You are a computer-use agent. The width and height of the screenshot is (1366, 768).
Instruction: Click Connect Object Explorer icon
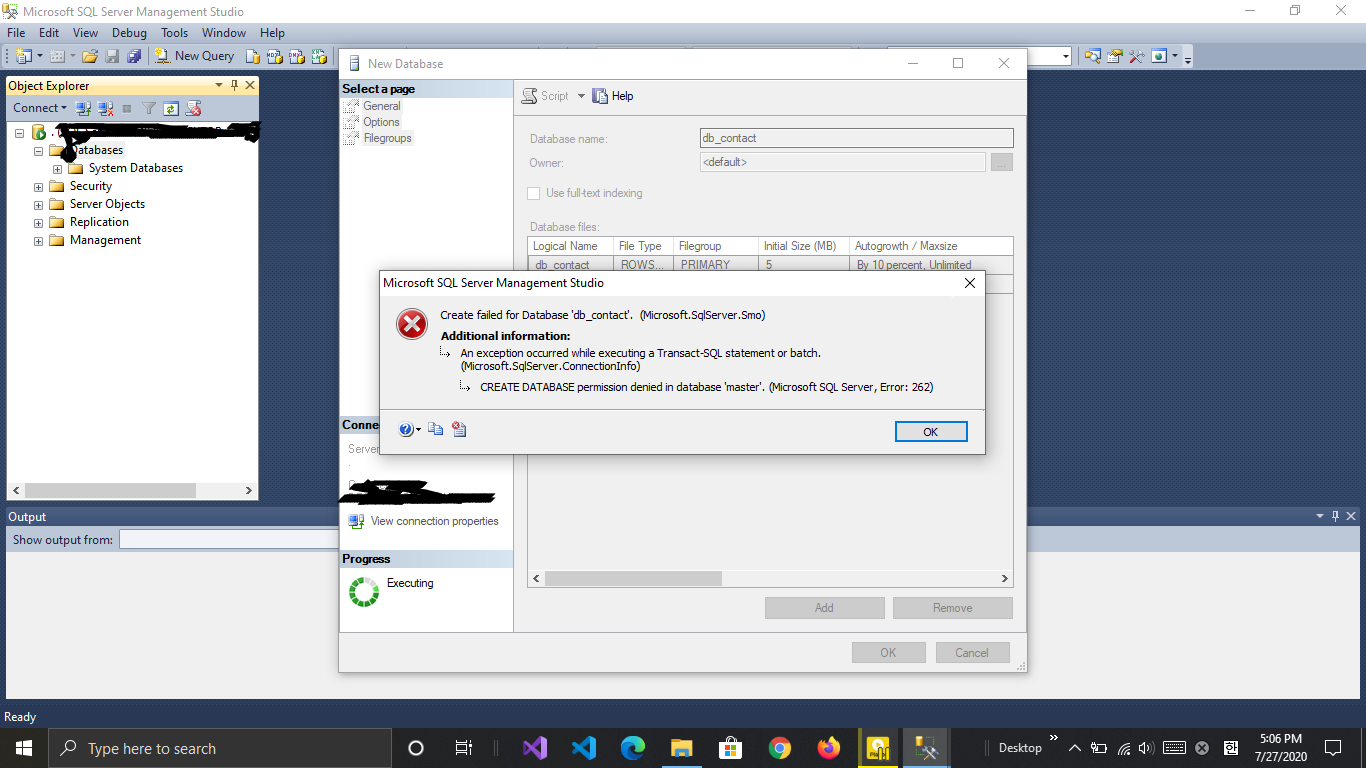[83, 108]
